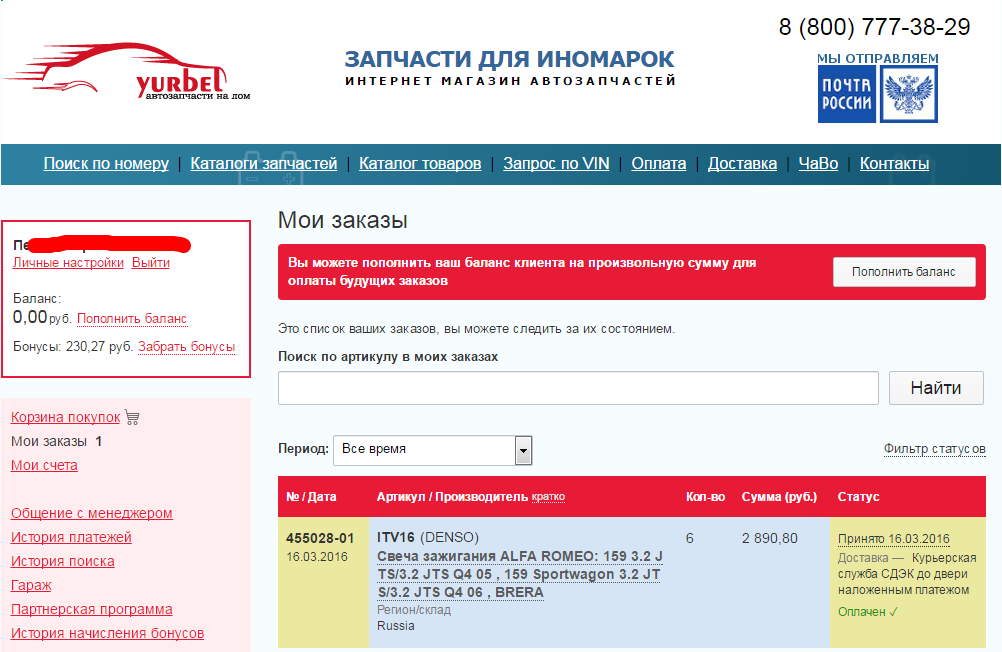Screen dimensions: 1002x652
Task: Toggle кратко brief view in table header
Action: pos(548,496)
